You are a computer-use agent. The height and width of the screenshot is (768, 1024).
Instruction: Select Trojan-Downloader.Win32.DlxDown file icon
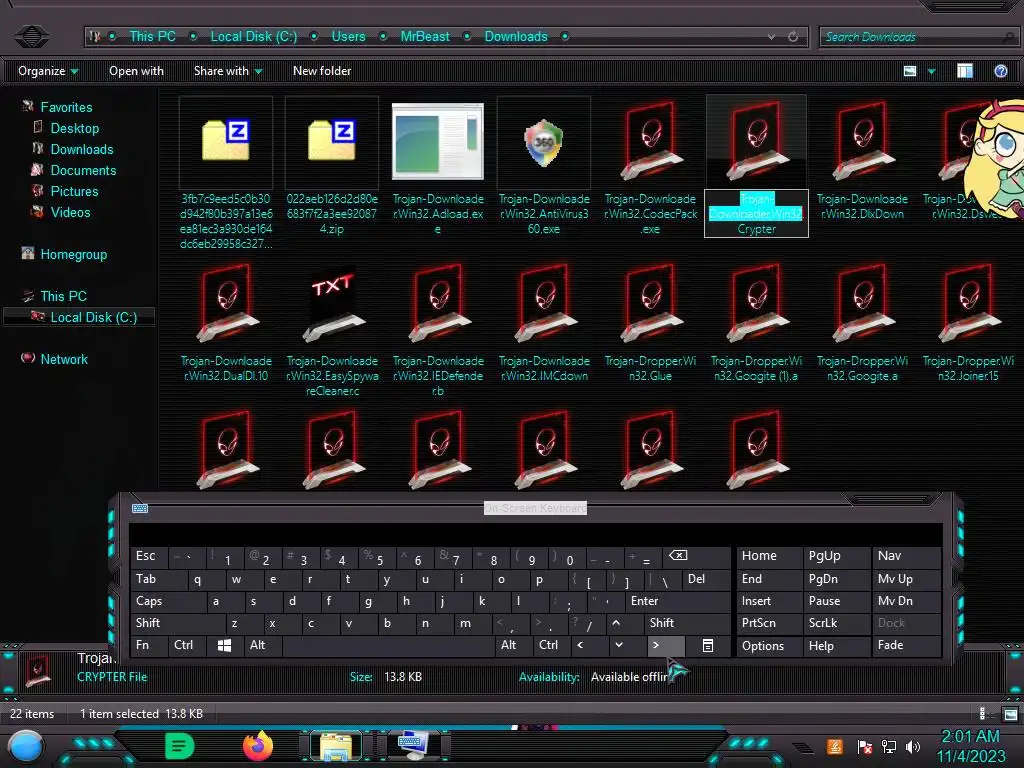(862, 141)
